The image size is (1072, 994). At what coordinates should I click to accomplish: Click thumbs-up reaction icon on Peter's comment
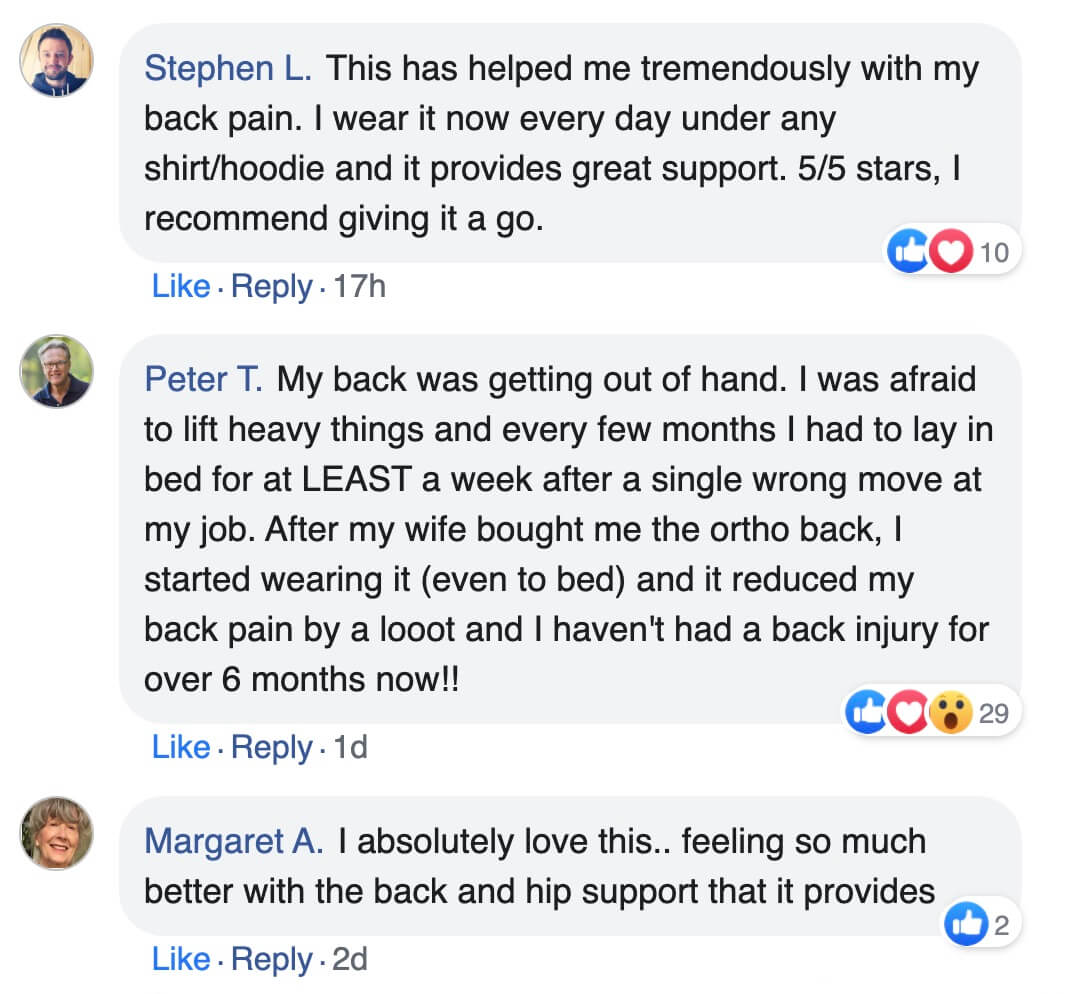point(867,713)
